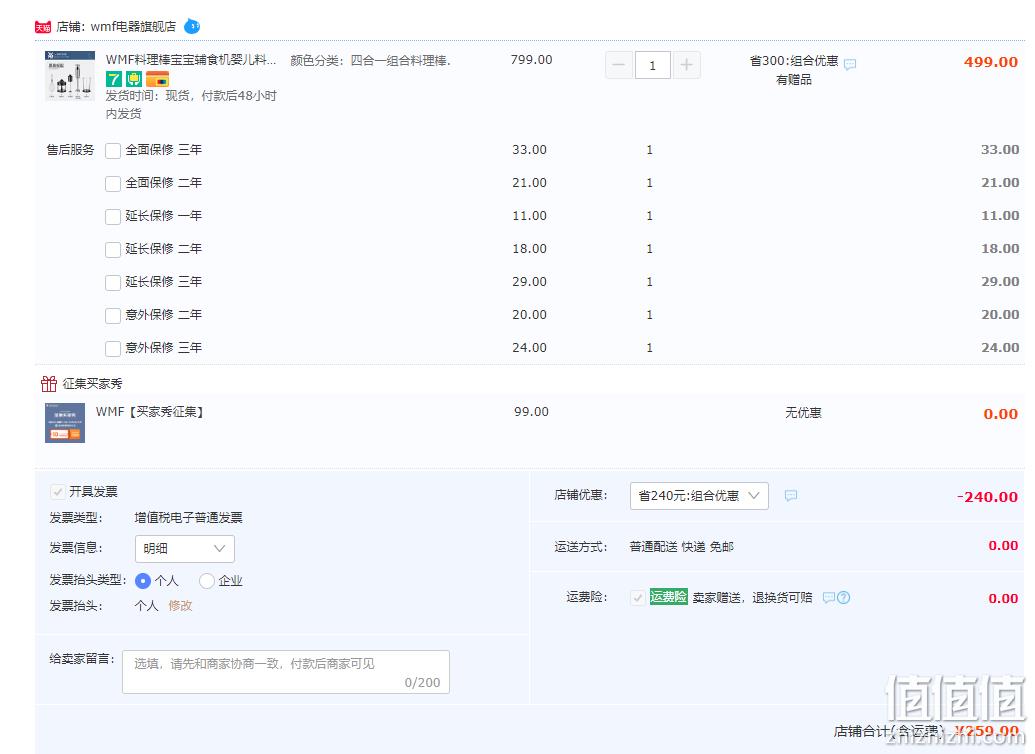Click the gift icon beside 征集买家秀
Viewport: 1035px width, 754px height.
(x=49, y=383)
